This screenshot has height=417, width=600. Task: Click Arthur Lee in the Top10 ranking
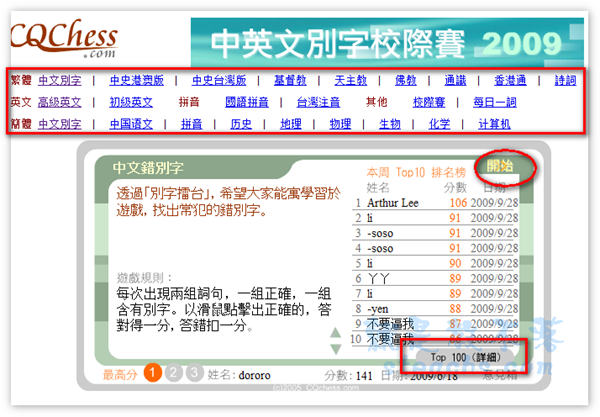pos(394,202)
